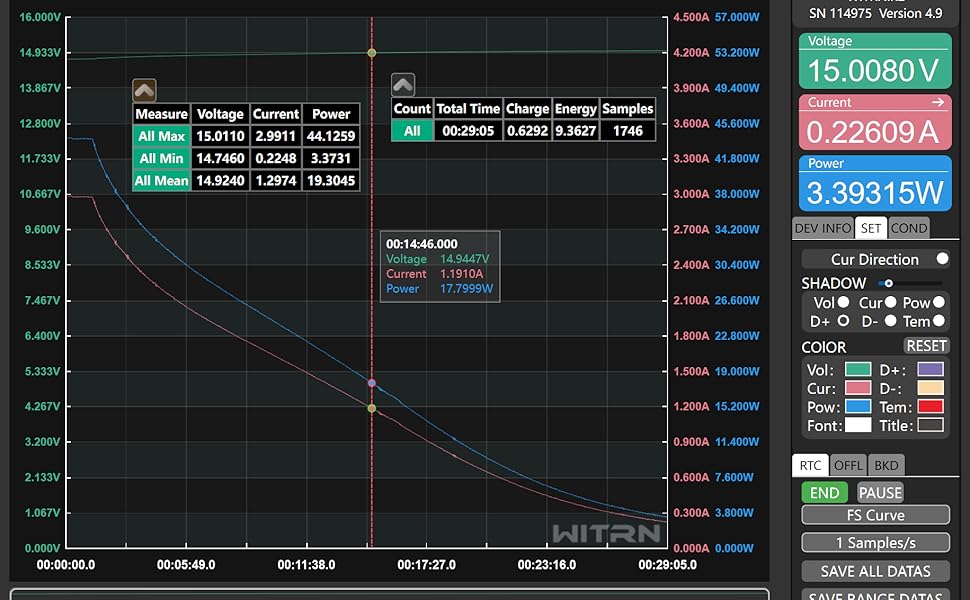Viewport: 970px width, 600px height.
Task: Toggle the Cur Direction switch
Action: point(941,259)
